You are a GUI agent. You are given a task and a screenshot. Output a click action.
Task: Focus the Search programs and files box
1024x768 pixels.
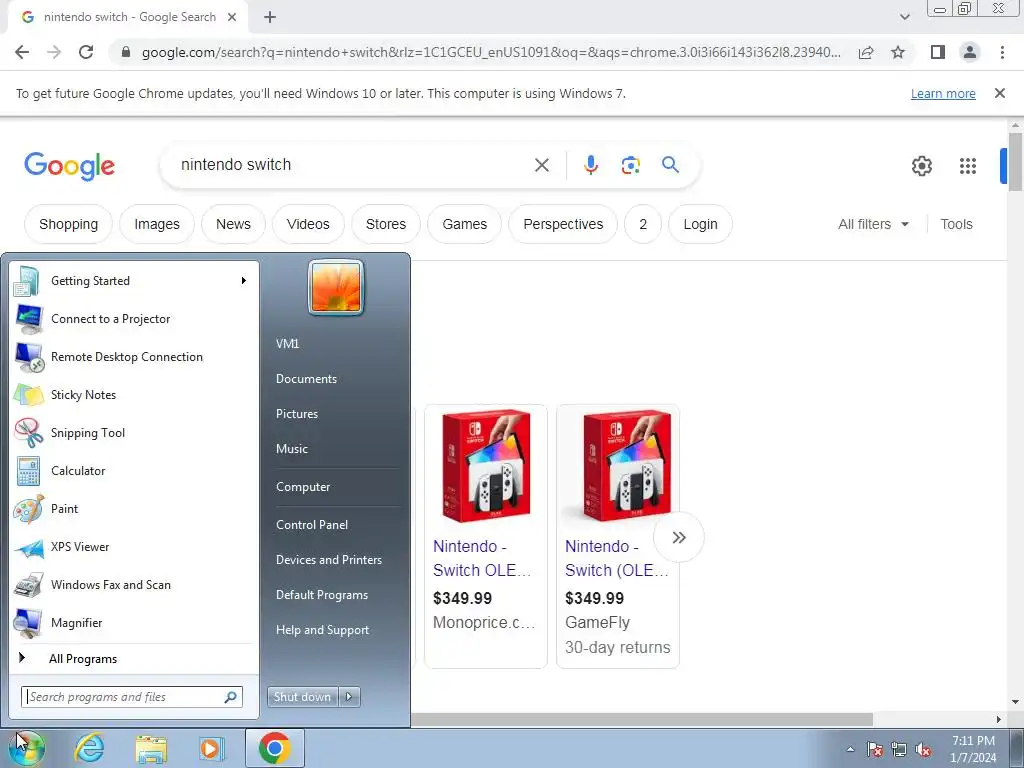coord(132,697)
